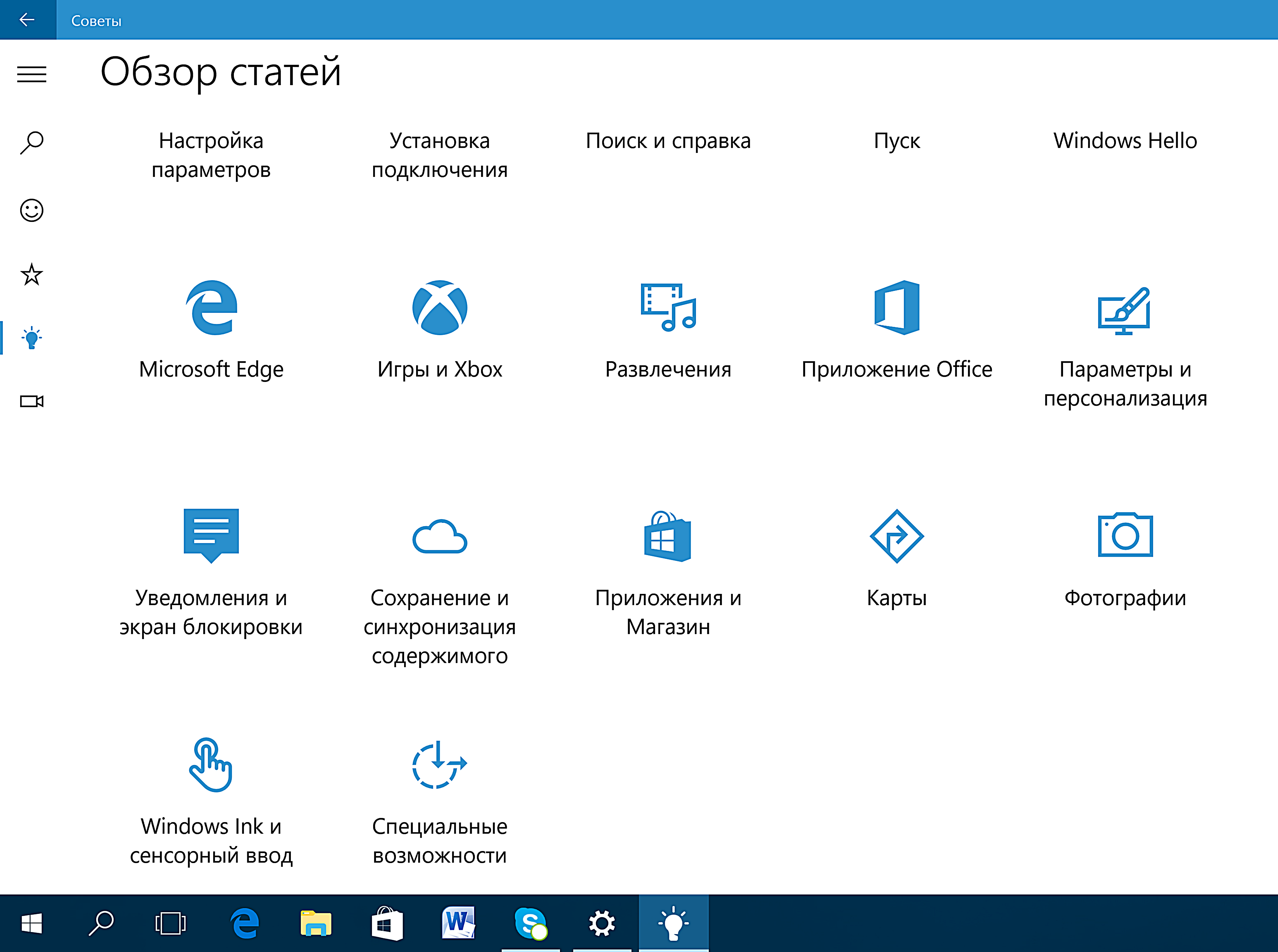Open File Explorer from the taskbar

point(316,923)
